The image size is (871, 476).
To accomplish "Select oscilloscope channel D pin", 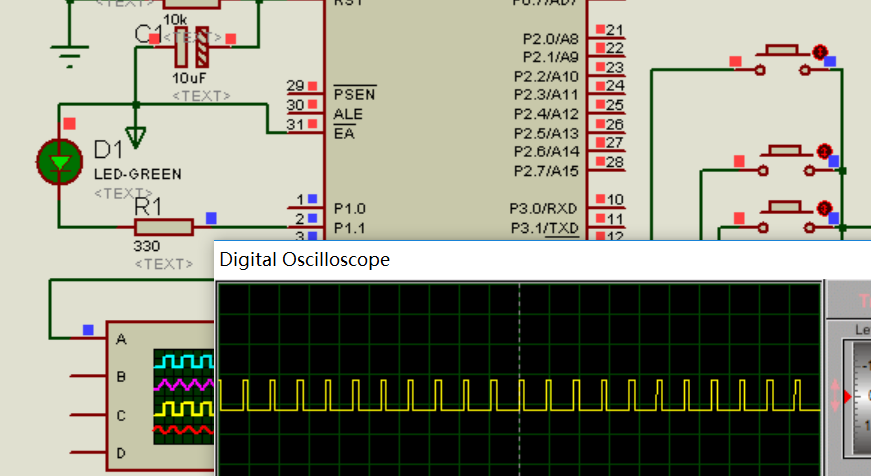I will (x=88, y=453).
